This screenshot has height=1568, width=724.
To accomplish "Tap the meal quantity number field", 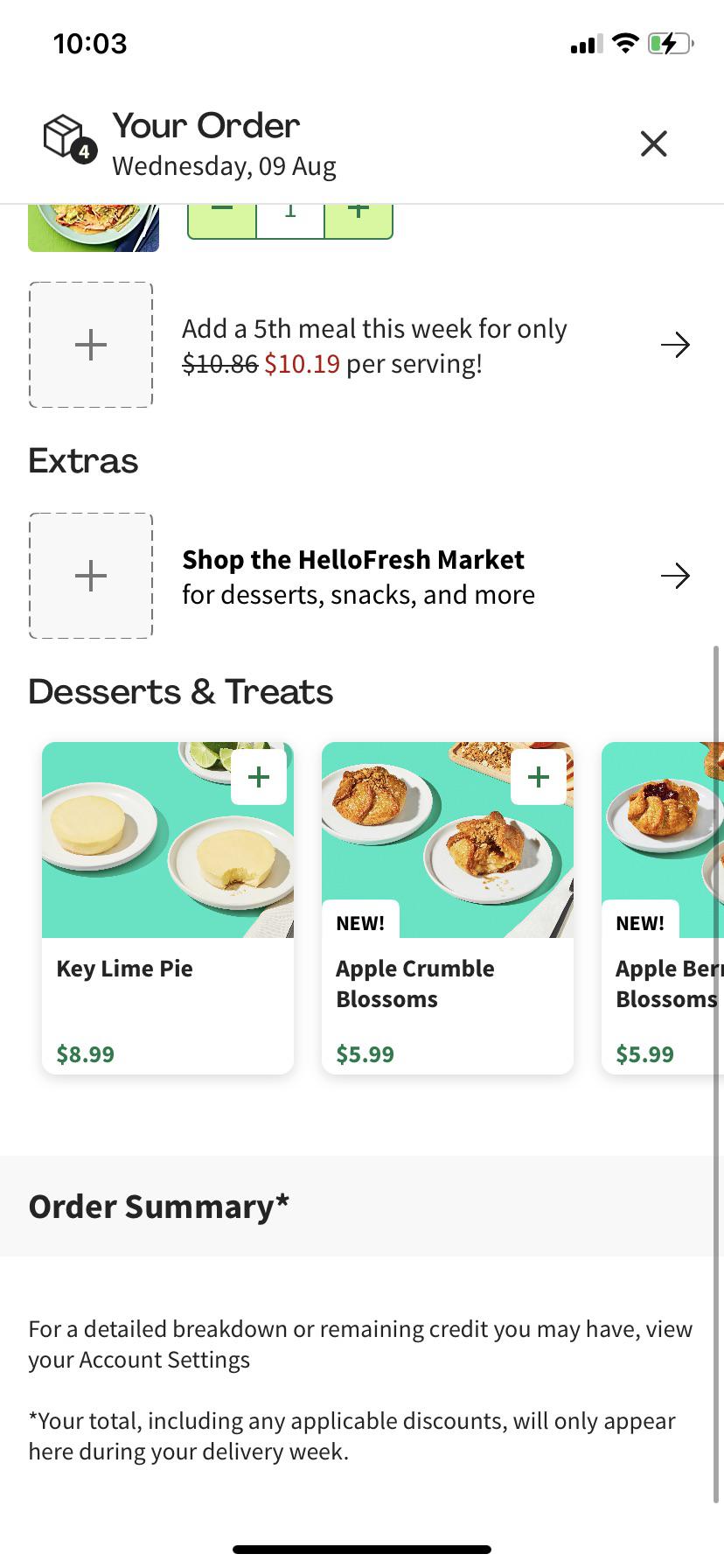I will tap(290, 219).
